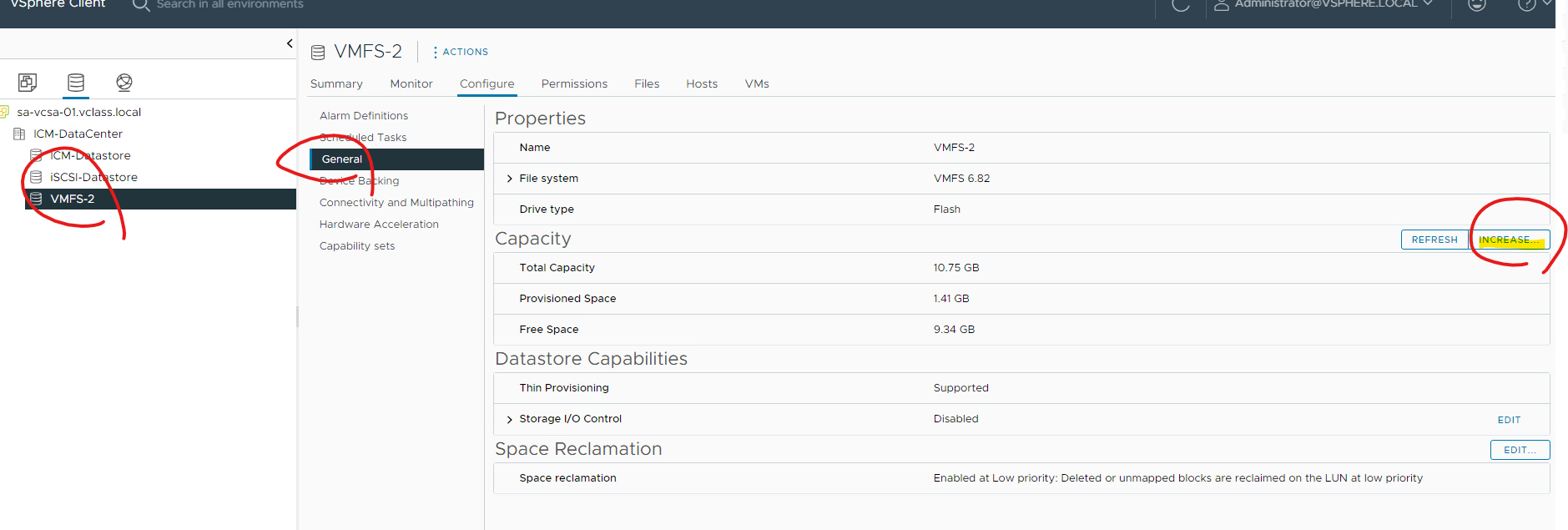Select VMFS-2 in the inventory tree
The image size is (1568, 530).
(73, 199)
